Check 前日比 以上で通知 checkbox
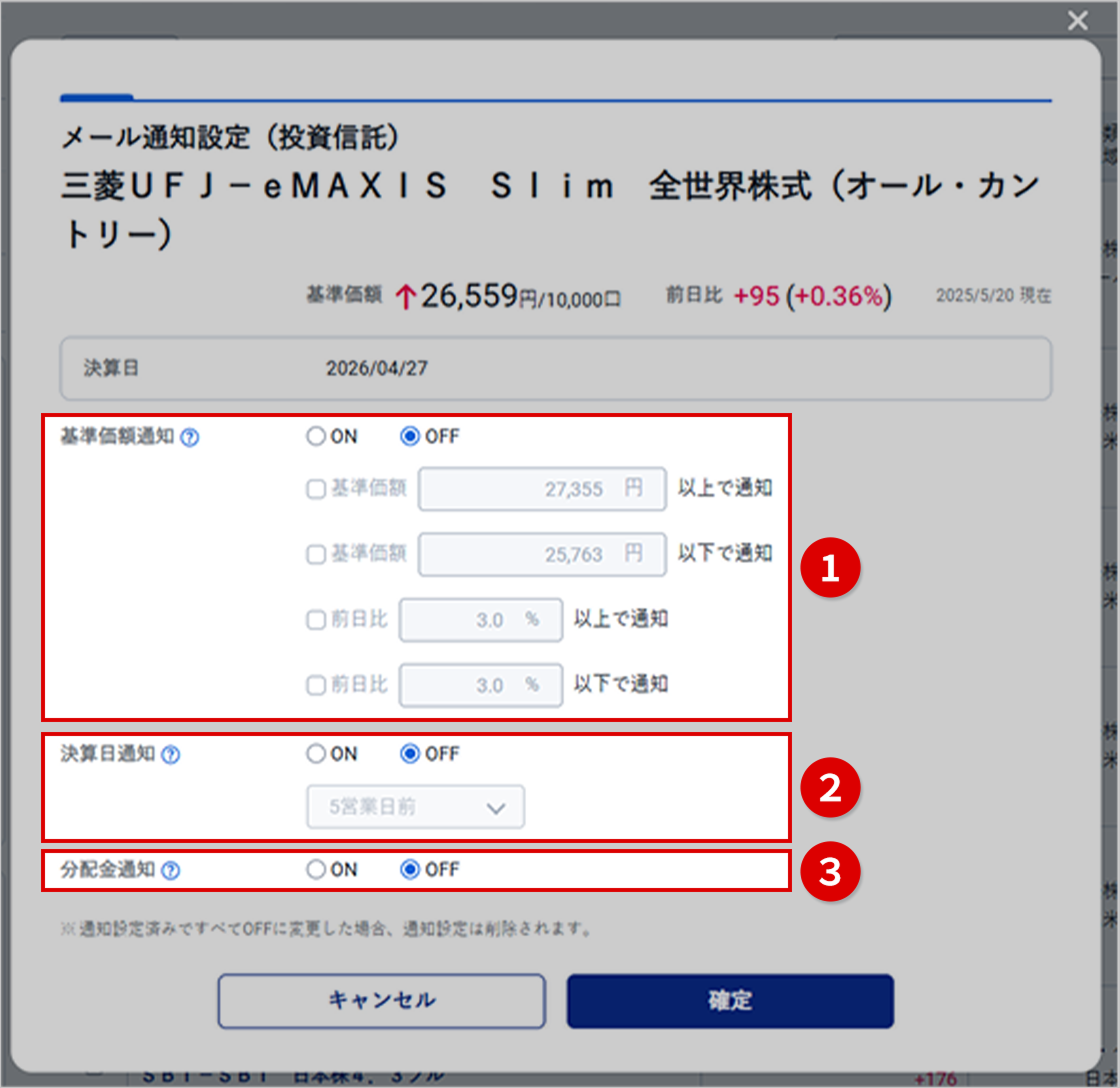The width and height of the screenshot is (1120, 1088). (316, 619)
